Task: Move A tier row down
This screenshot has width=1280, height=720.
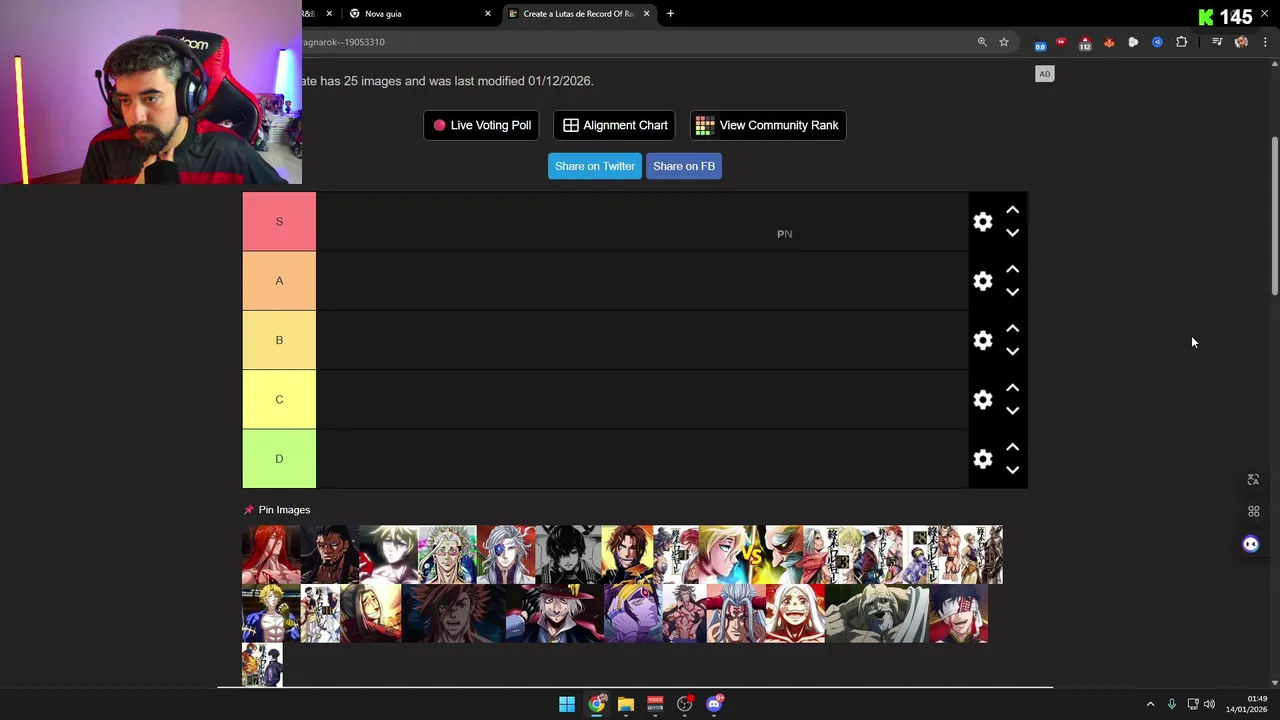Action: [1012, 292]
